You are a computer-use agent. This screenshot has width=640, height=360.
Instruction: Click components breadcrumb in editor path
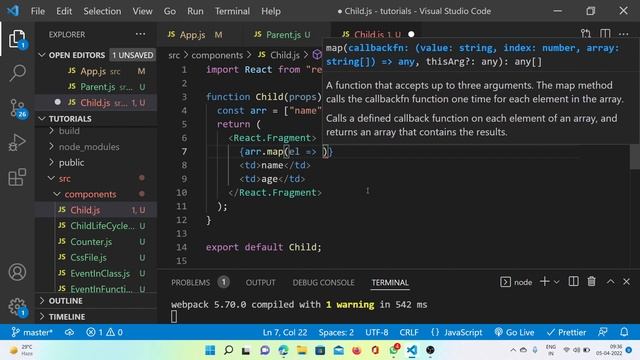[x=217, y=55]
